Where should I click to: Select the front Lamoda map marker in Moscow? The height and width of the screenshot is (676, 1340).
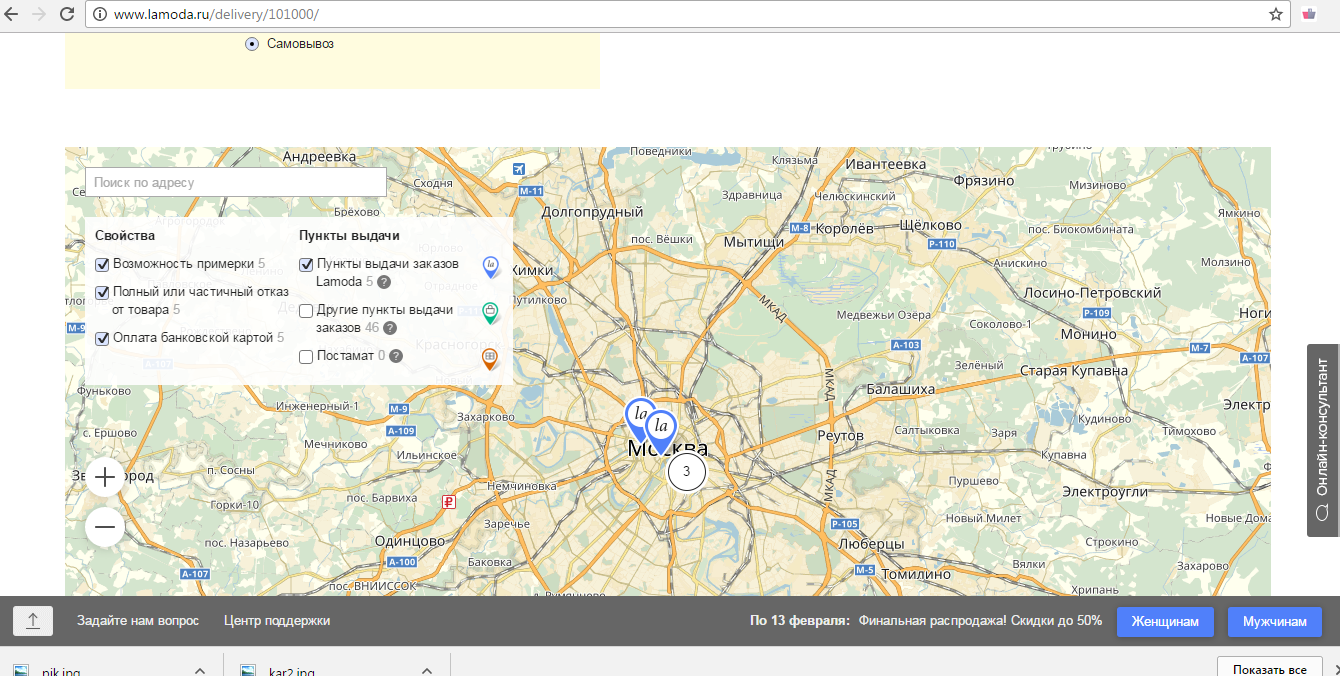(660, 431)
